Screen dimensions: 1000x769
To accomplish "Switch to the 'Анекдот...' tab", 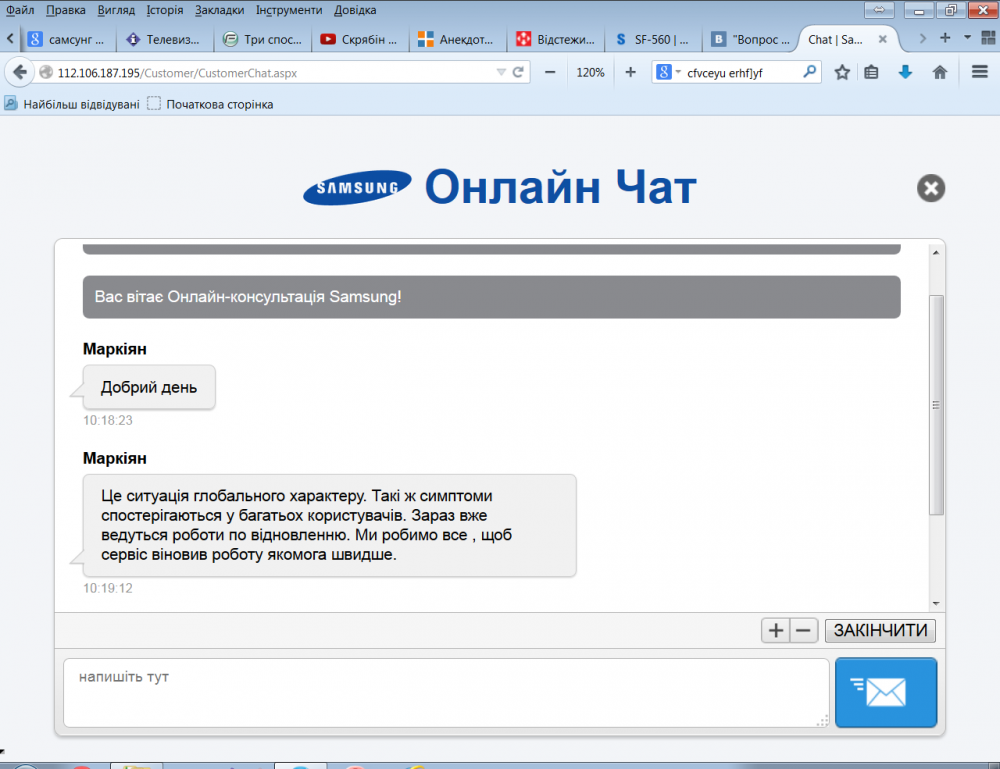I will point(458,39).
